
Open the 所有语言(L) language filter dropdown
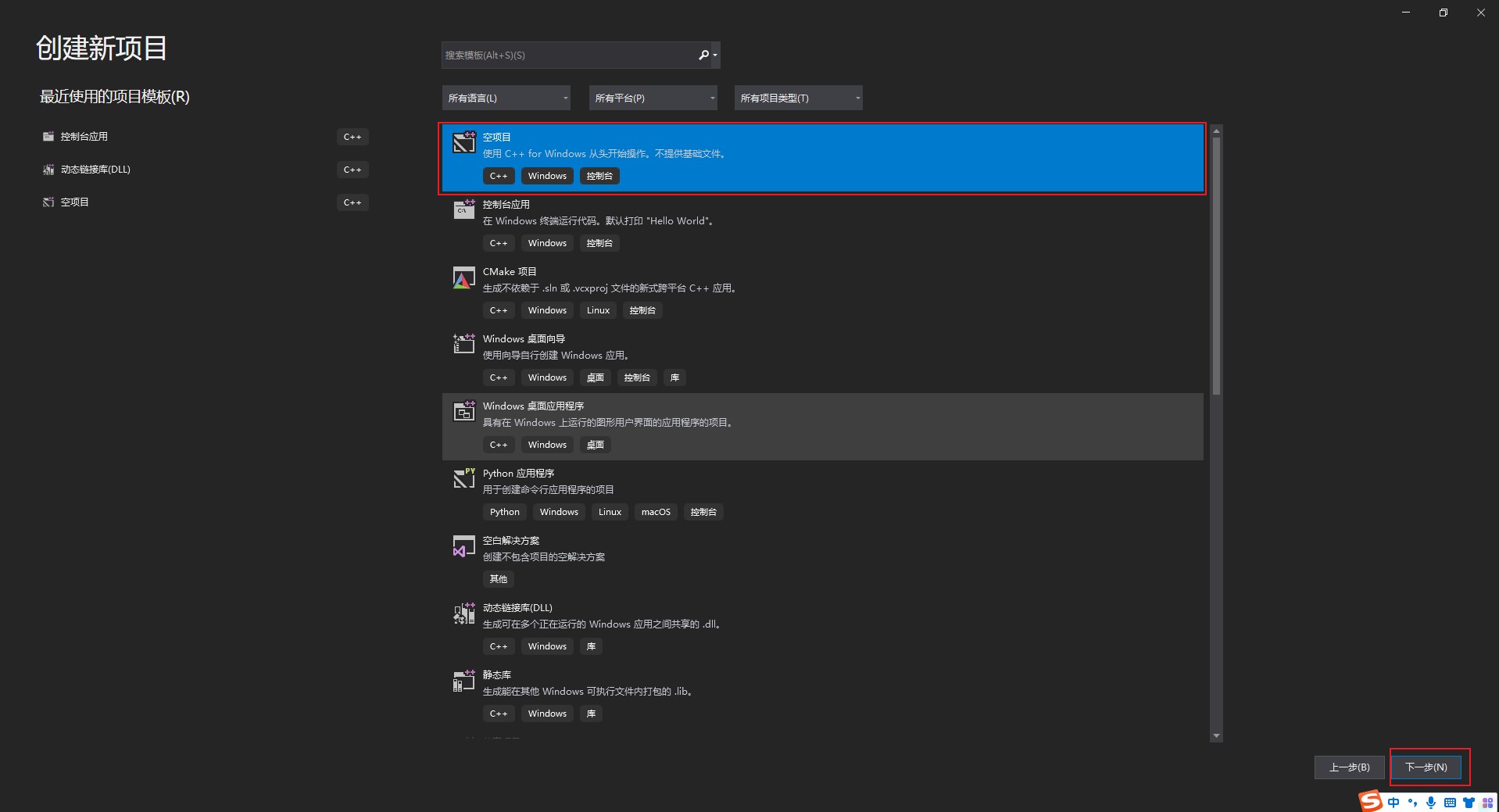(506, 98)
